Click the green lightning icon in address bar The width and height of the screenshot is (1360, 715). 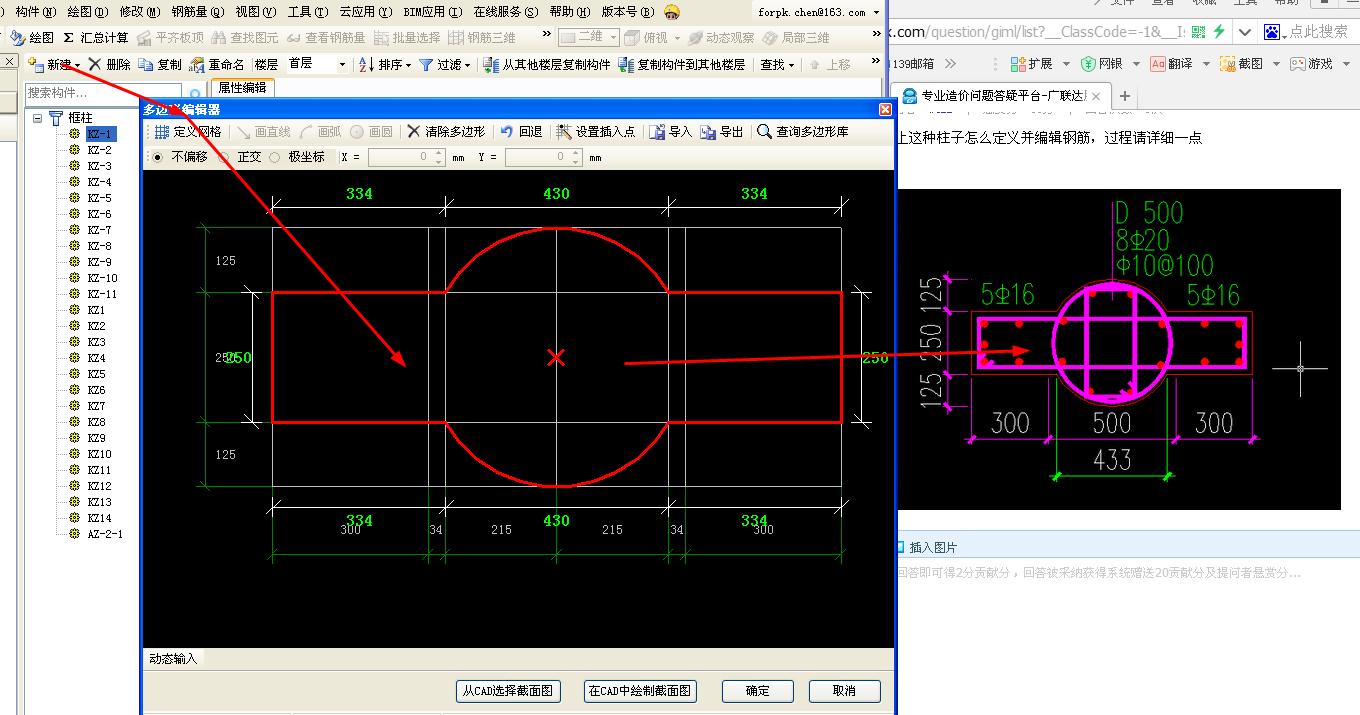click(x=1218, y=32)
